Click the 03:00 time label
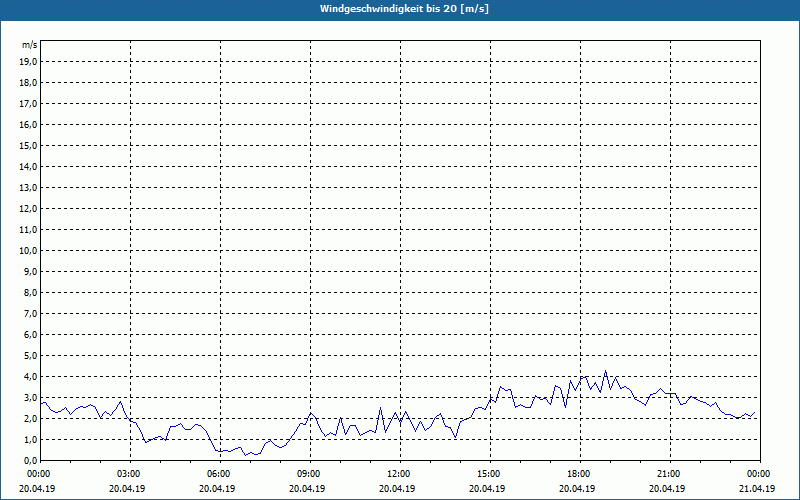Viewport: 800px width, 500px height. click(x=131, y=474)
